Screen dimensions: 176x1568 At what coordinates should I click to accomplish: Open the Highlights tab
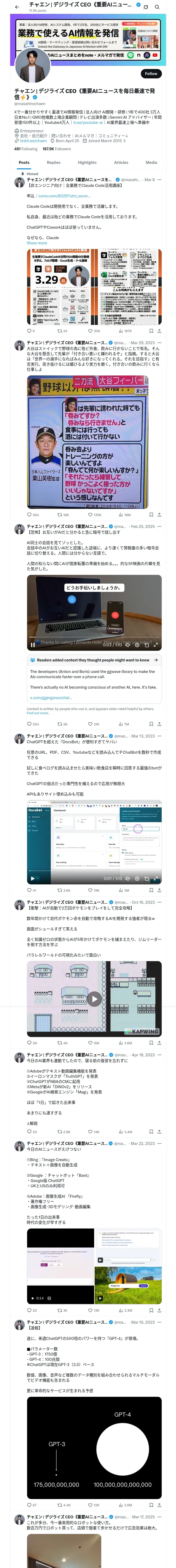[87, 163]
